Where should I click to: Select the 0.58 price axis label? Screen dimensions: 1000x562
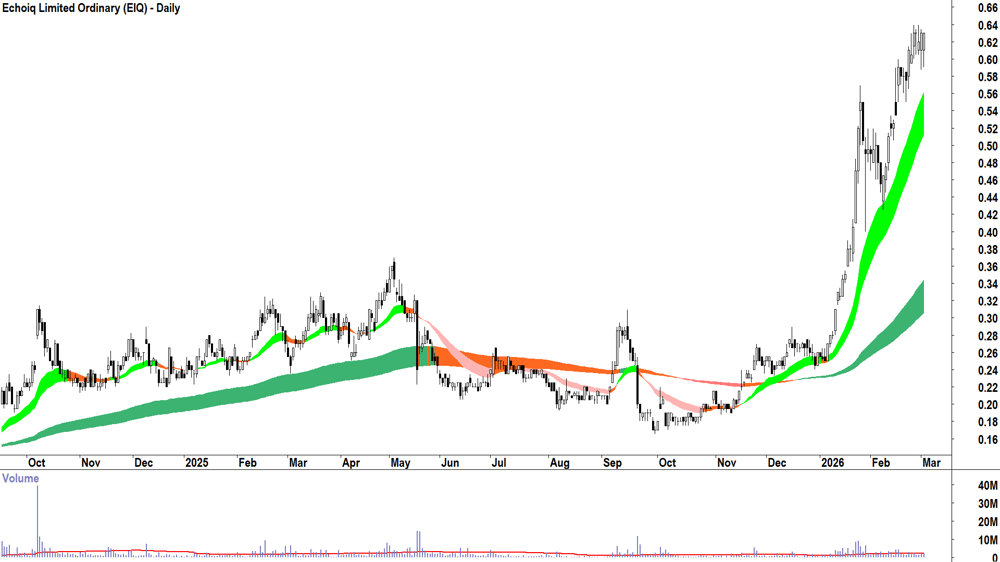point(988,77)
